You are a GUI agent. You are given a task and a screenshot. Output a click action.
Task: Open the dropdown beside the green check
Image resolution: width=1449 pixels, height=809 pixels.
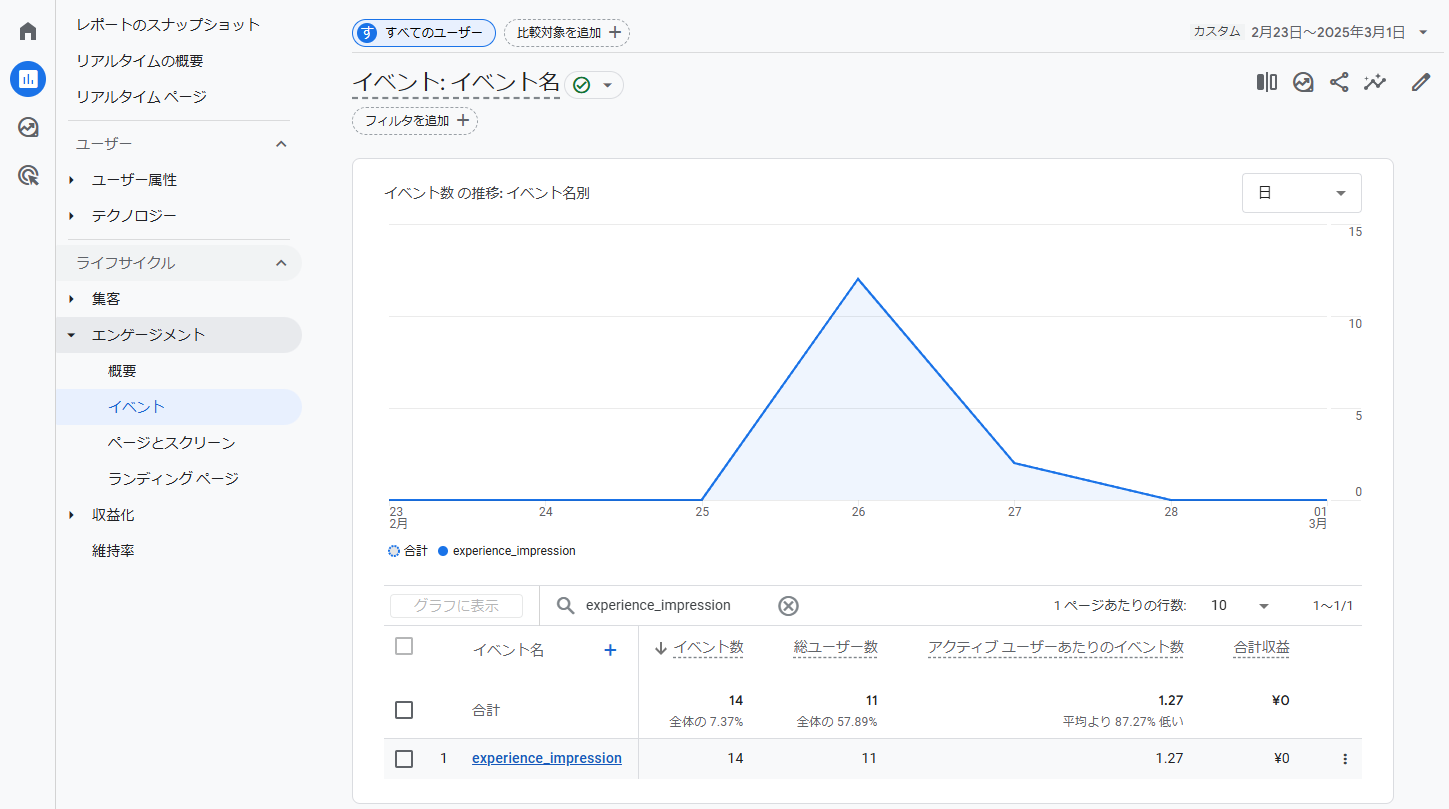(607, 85)
